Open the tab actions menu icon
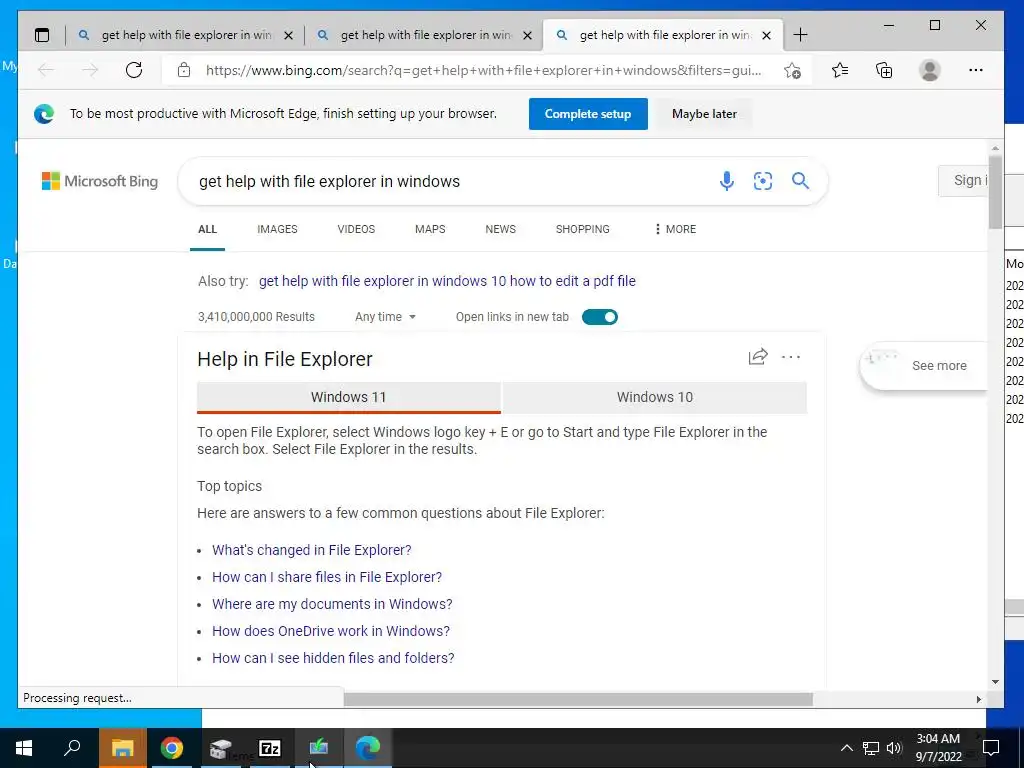The image size is (1024, 768). pyautogui.click(x=42, y=35)
